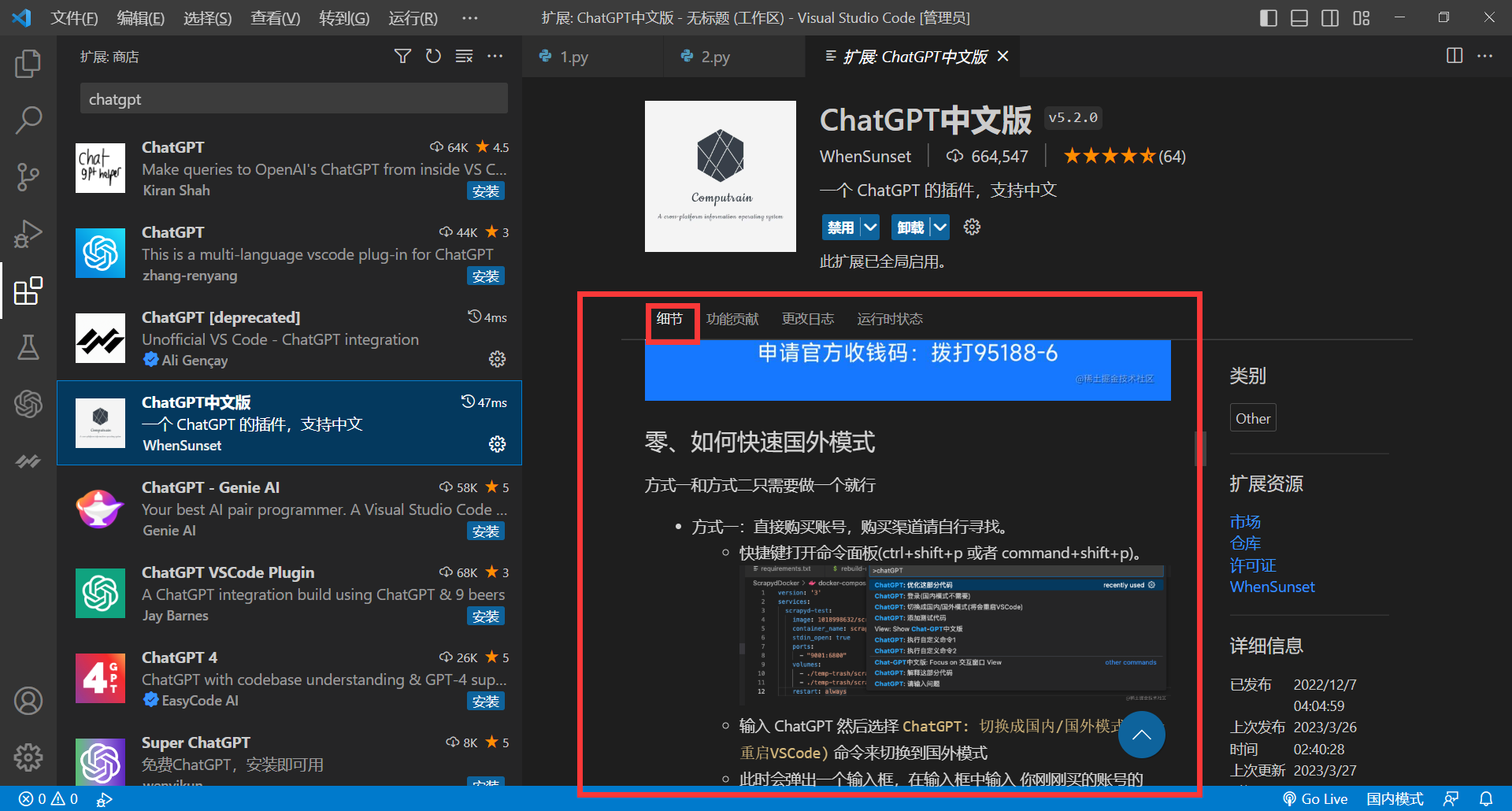Click inside the chatgpt search field
This screenshot has width=1512, height=811.
pos(293,98)
